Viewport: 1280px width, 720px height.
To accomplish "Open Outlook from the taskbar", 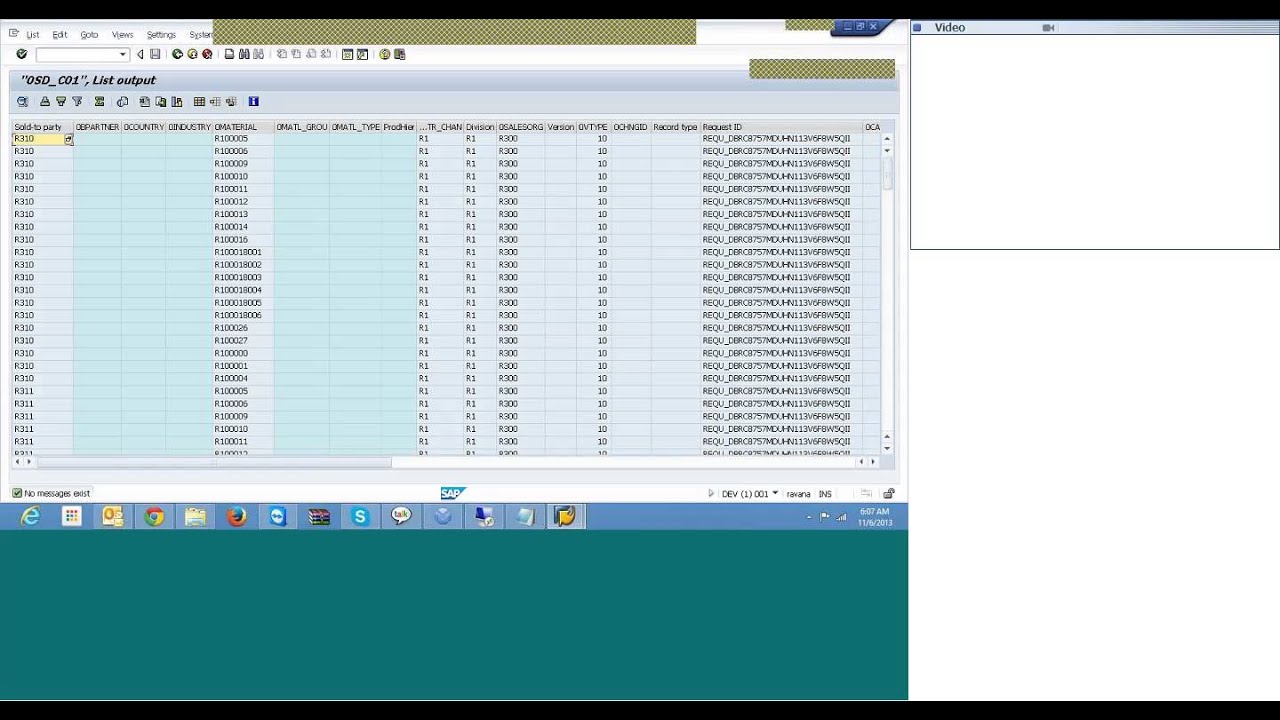I will (112, 516).
